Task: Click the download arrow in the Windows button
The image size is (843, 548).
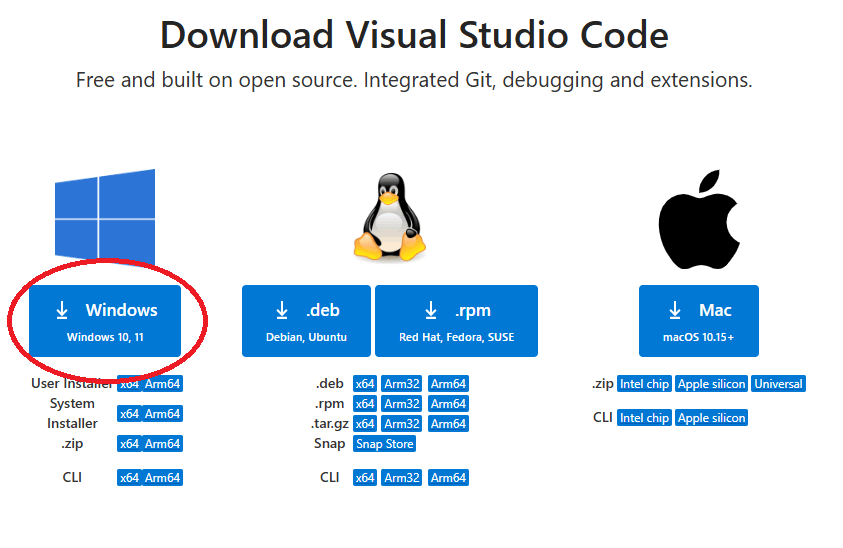Action: [62, 310]
